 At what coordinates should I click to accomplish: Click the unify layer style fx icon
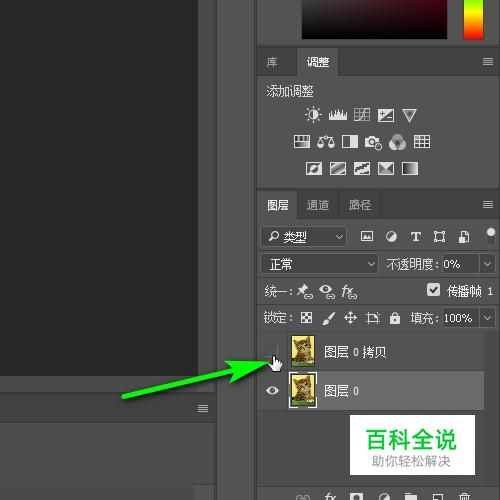(x=349, y=292)
